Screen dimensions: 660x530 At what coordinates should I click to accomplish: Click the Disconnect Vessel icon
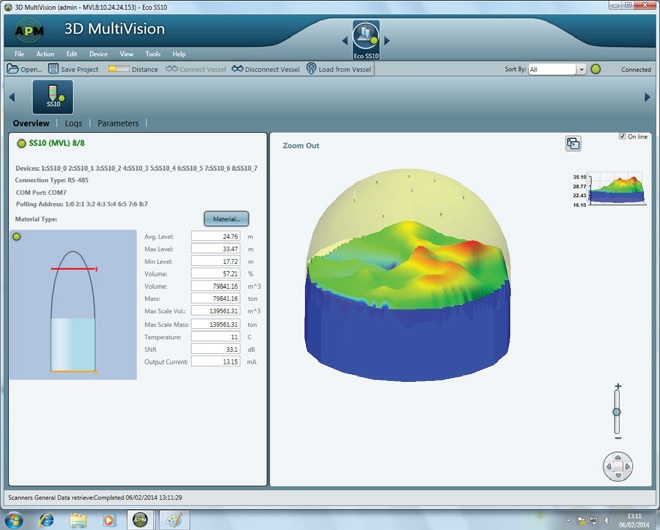coord(237,69)
